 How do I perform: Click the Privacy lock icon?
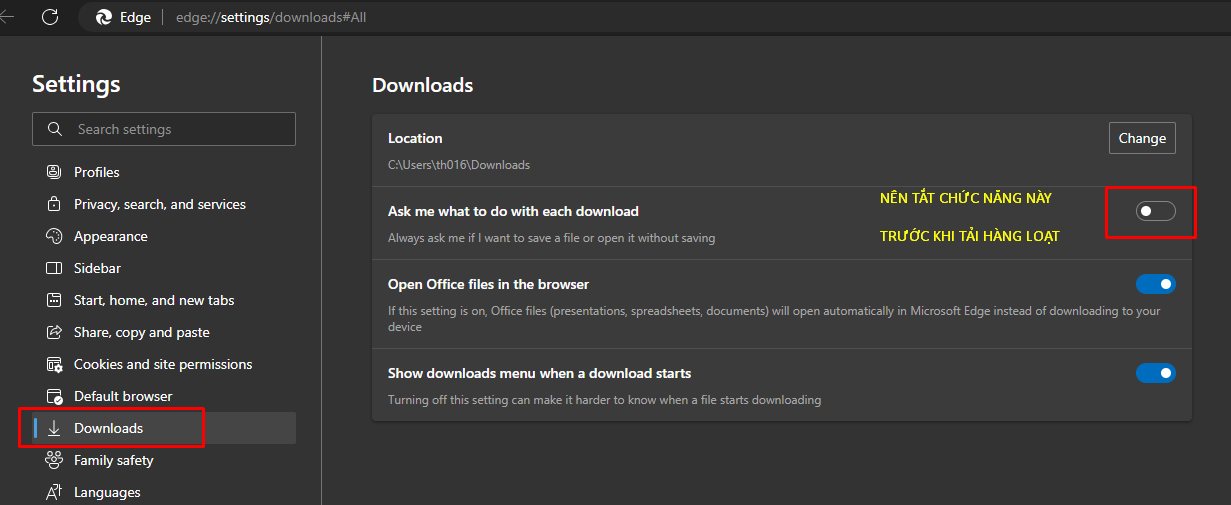click(x=54, y=204)
